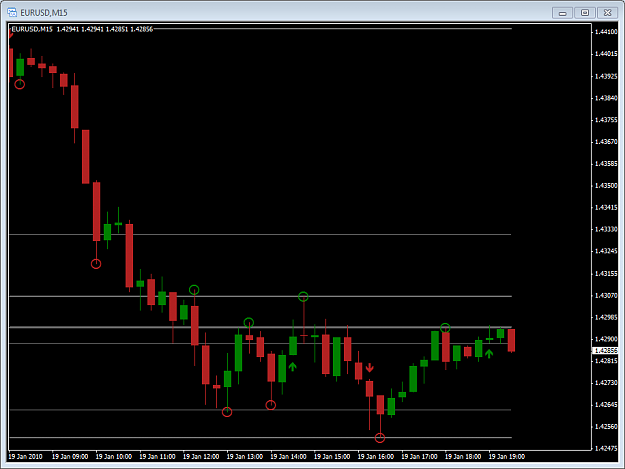Viewport: 625px width, 469px height.
Task: Click the 19 Jan 2010 date label
Action: pos(26,457)
